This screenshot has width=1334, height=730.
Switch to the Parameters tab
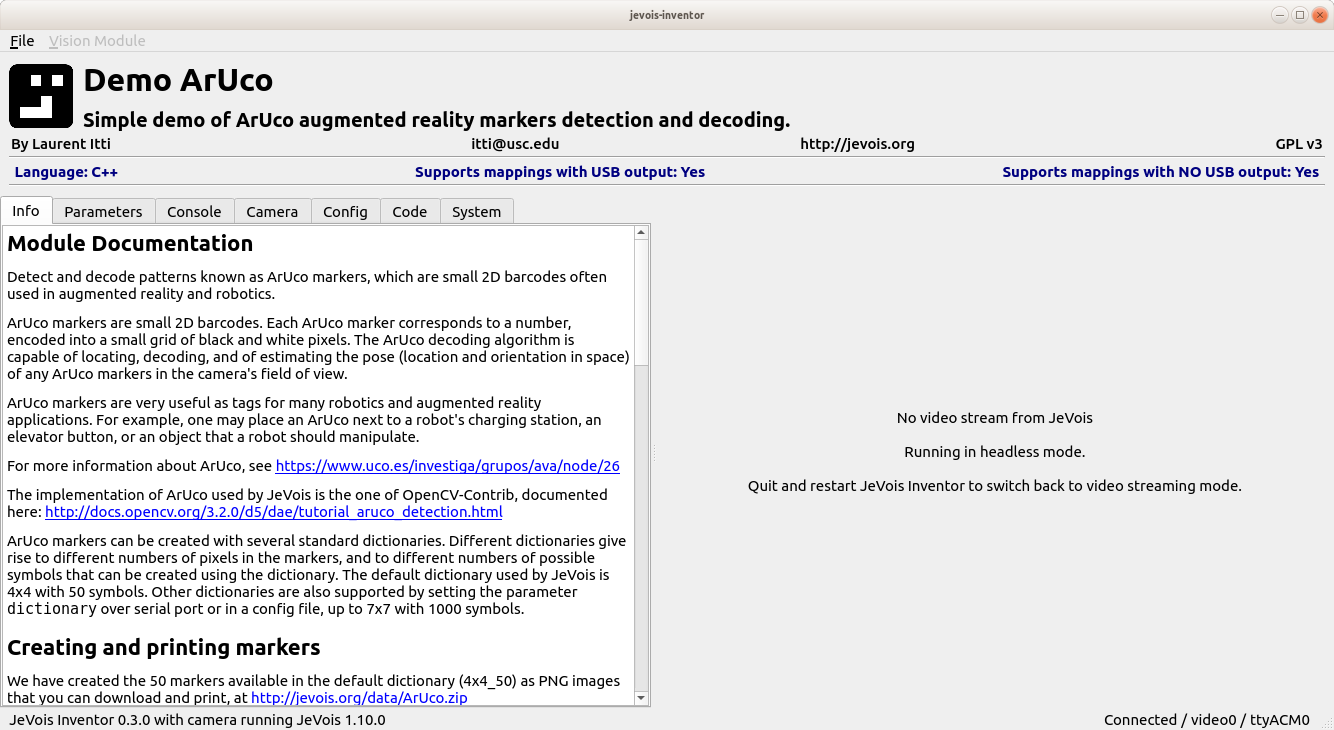click(x=103, y=211)
